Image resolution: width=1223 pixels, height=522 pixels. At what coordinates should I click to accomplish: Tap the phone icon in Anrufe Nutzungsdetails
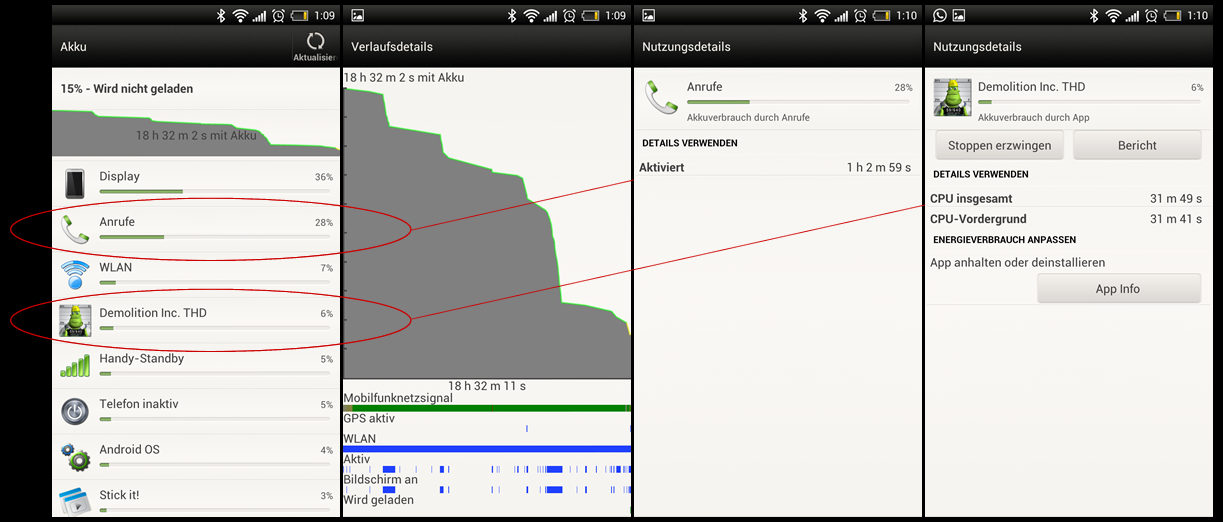[660, 97]
